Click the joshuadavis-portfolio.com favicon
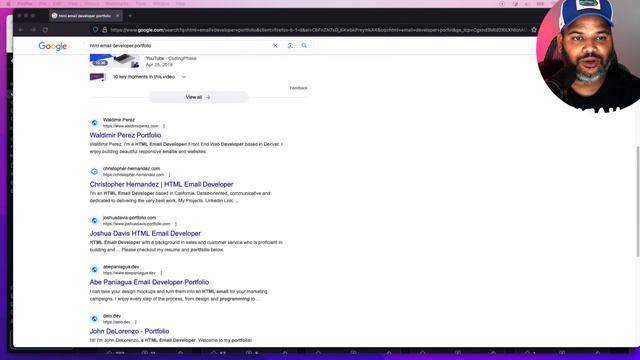 94,220
